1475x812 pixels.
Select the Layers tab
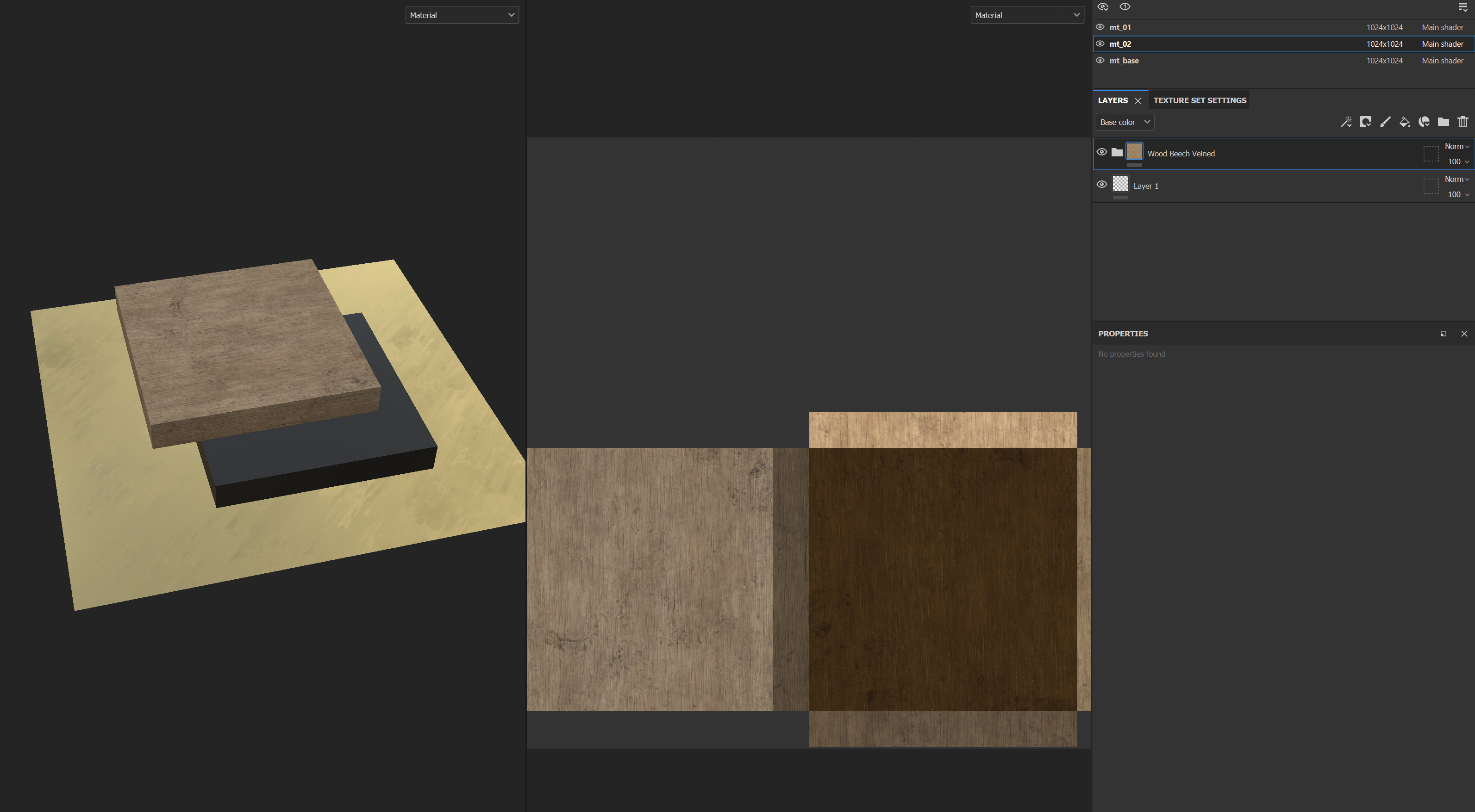click(x=1112, y=100)
